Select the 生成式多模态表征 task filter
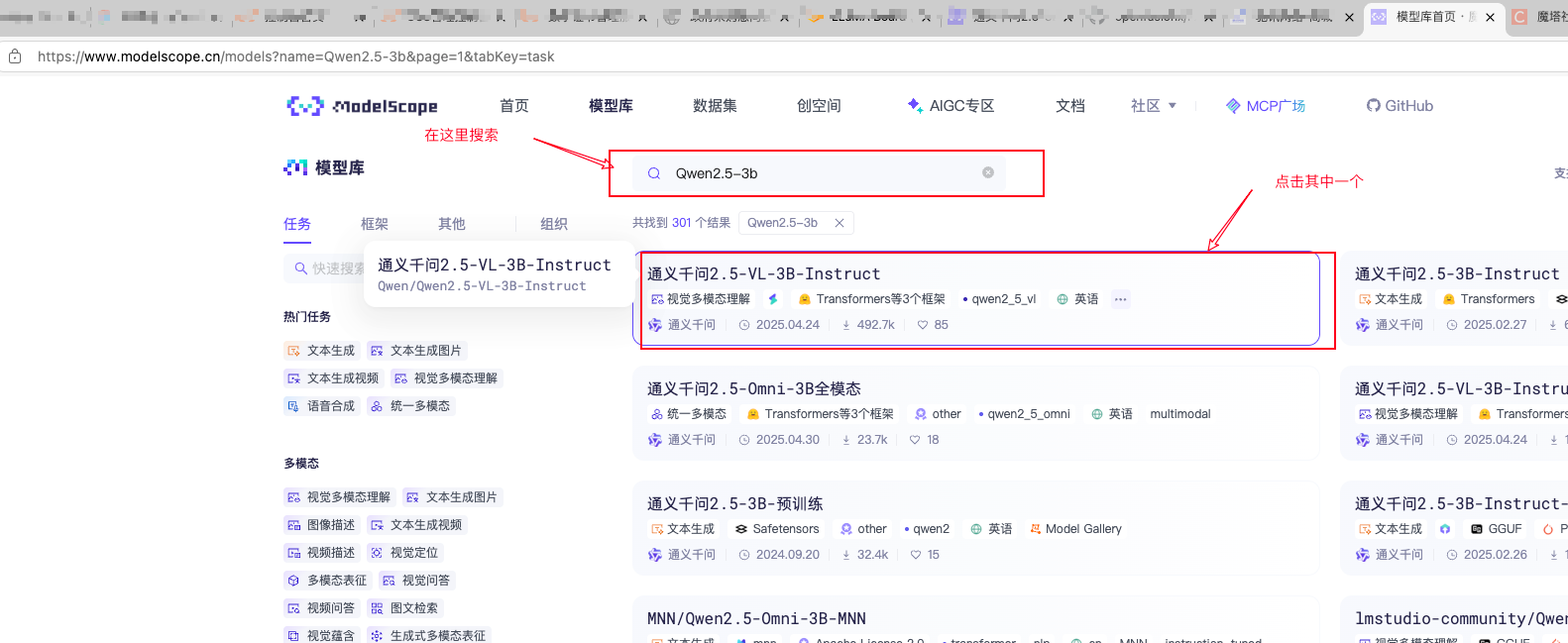The width and height of the screenshot is (1568, 643). 429,636
